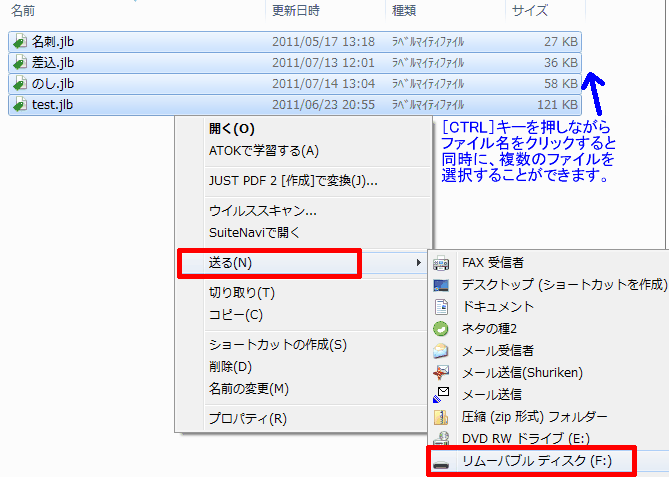Click the デスクトップ shortcut icon

441,285
